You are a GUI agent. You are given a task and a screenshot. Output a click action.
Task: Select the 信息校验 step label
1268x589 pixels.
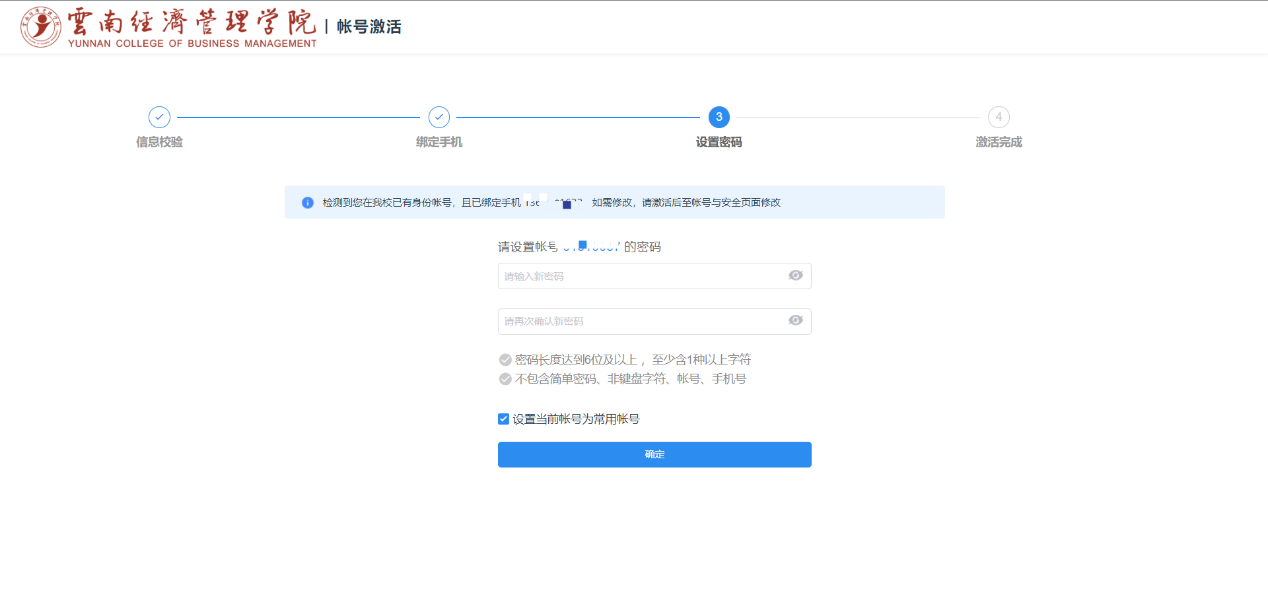pos(159,142)
